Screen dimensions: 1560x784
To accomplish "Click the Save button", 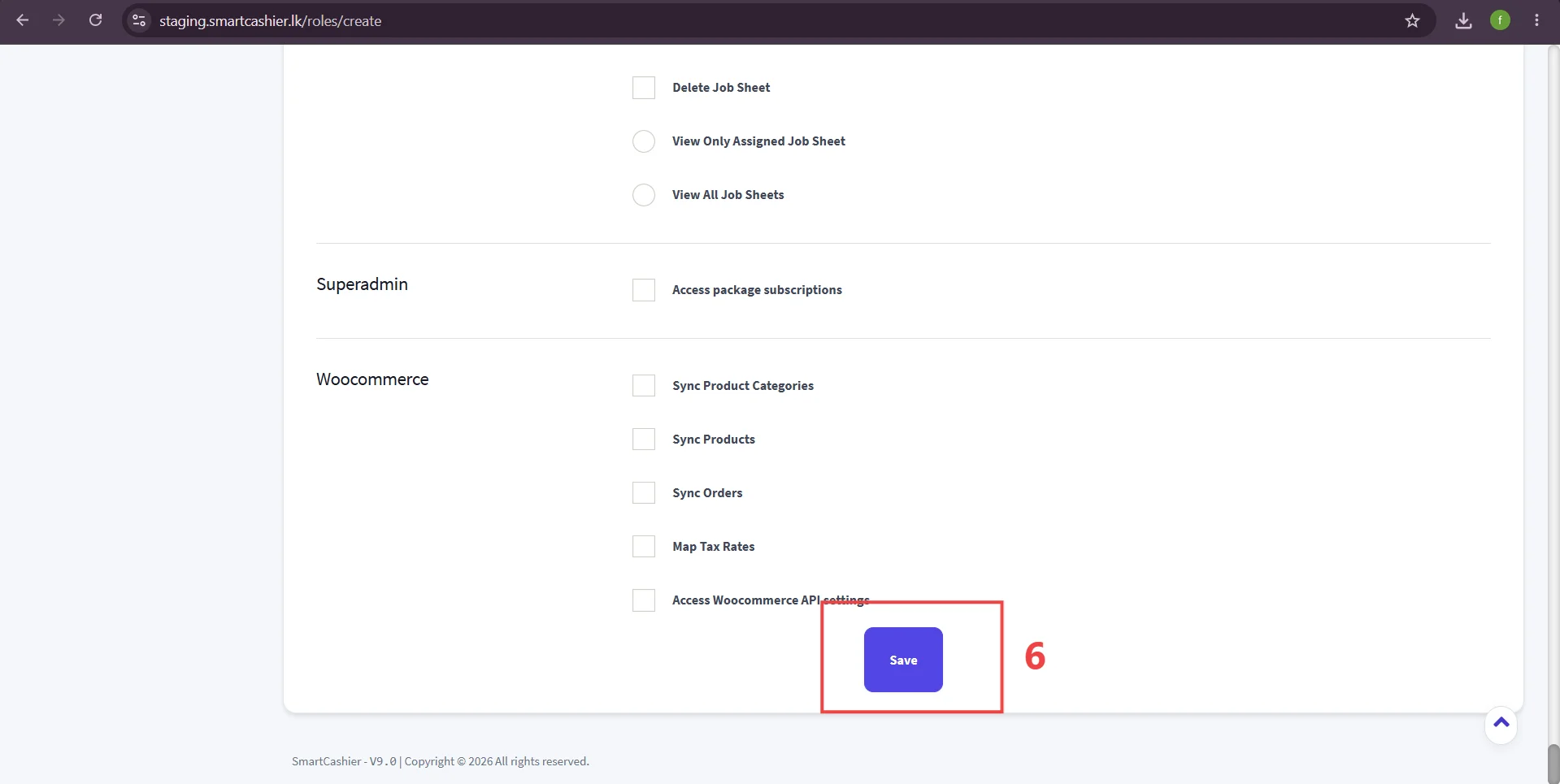I will point(903,660).
